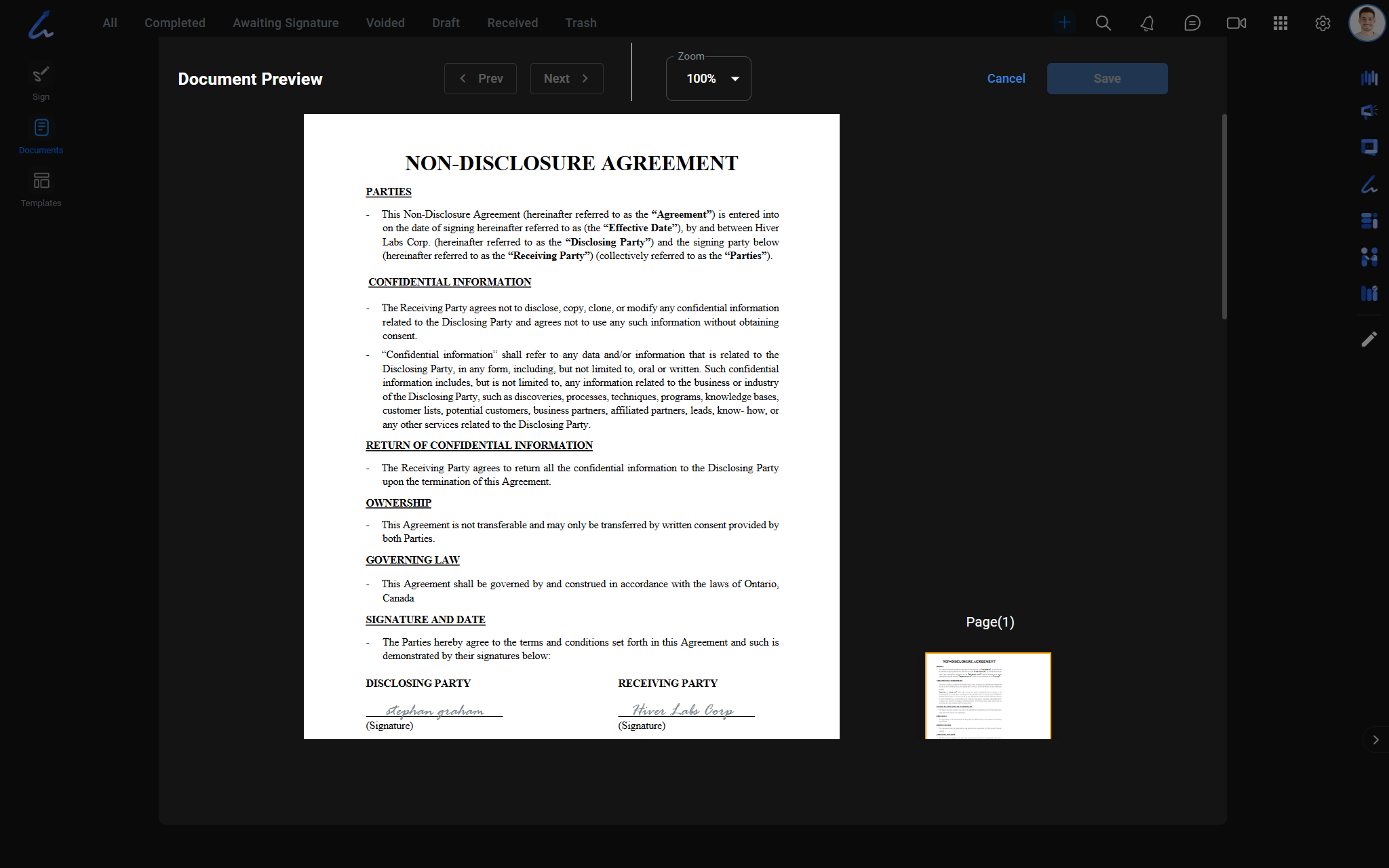The width and height of the screenshot is (1389, 868).
Task: Click the pencil edit icon in right rail
Action: tap(1369, 339)
